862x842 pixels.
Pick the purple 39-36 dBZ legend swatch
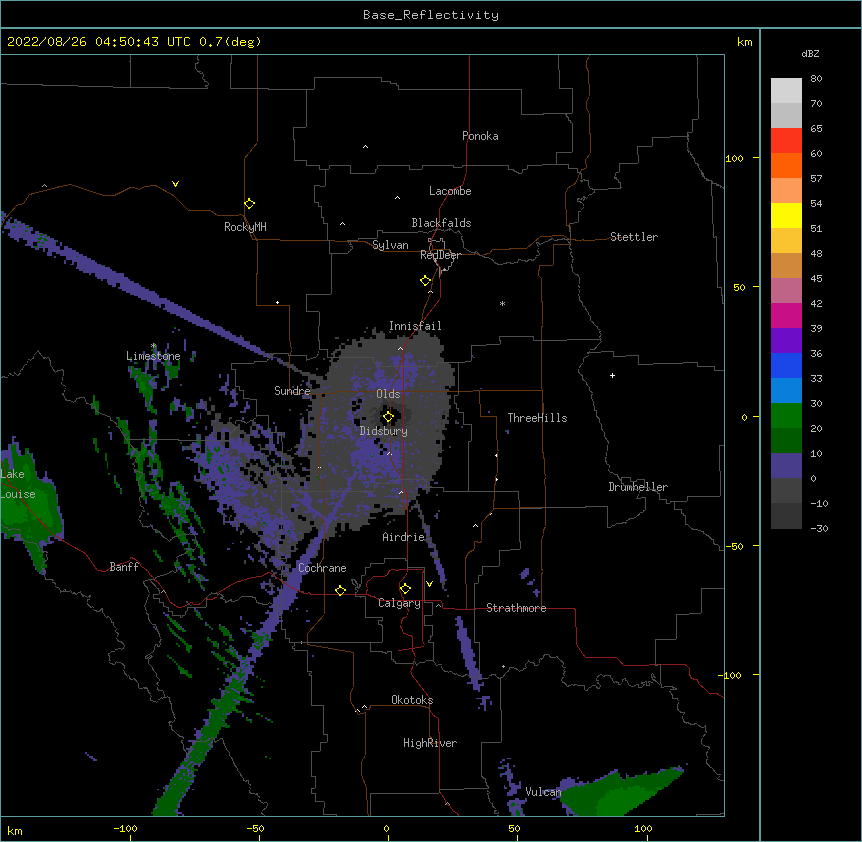[786, 340]
